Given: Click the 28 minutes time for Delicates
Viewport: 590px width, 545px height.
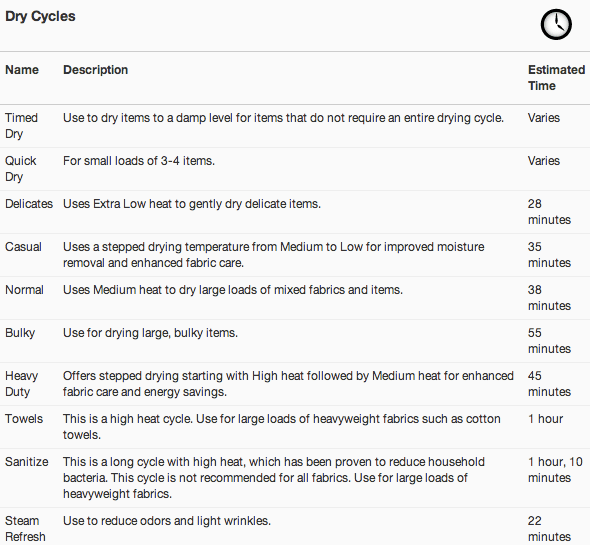Looking at the screenshot, I should tap(549, 212).
